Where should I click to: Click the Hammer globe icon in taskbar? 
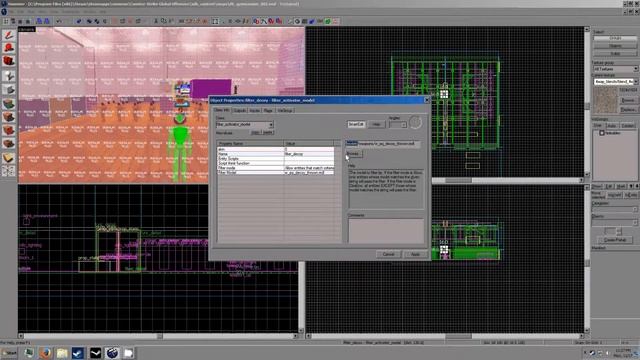[x=112, y=353]
